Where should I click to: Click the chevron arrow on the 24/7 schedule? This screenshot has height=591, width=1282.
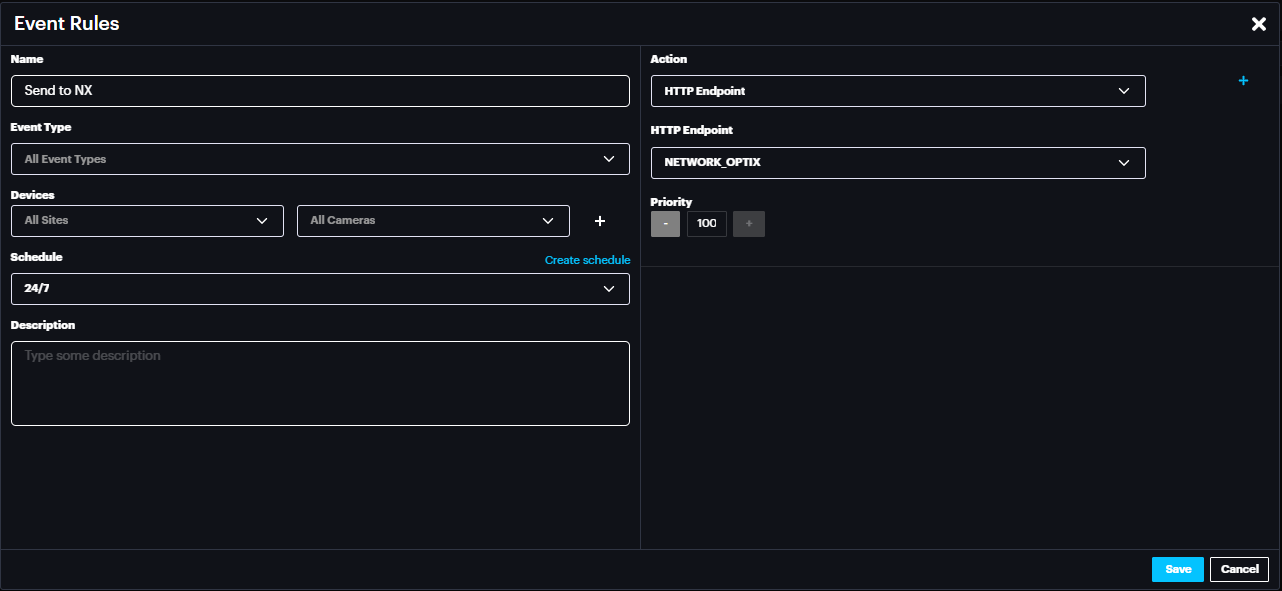click(609, 289)
